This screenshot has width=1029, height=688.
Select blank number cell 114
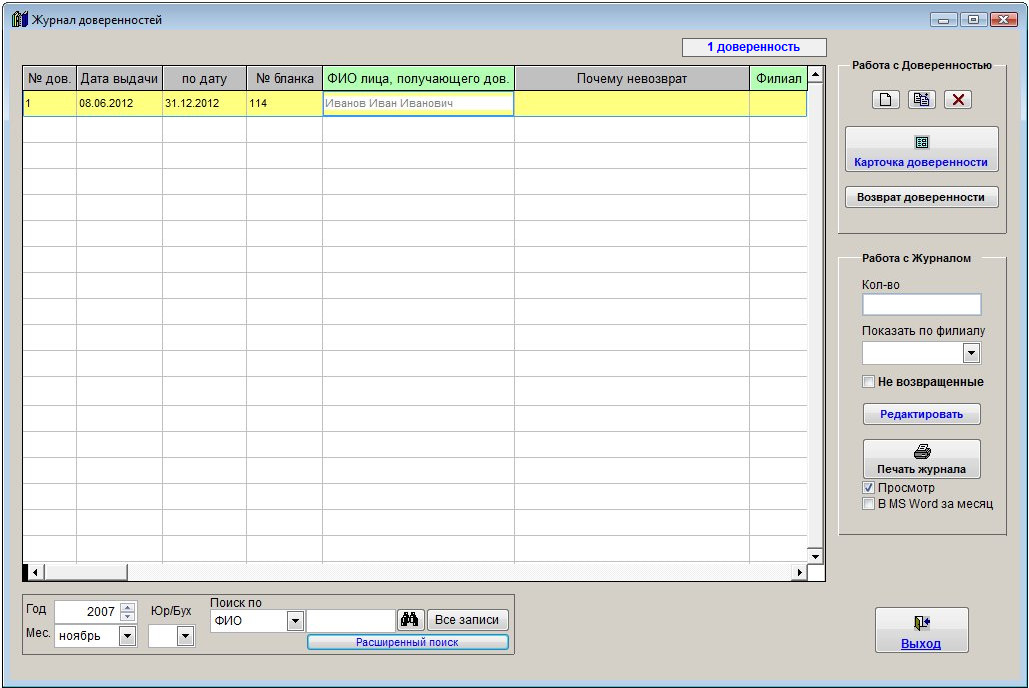[285, 104]
